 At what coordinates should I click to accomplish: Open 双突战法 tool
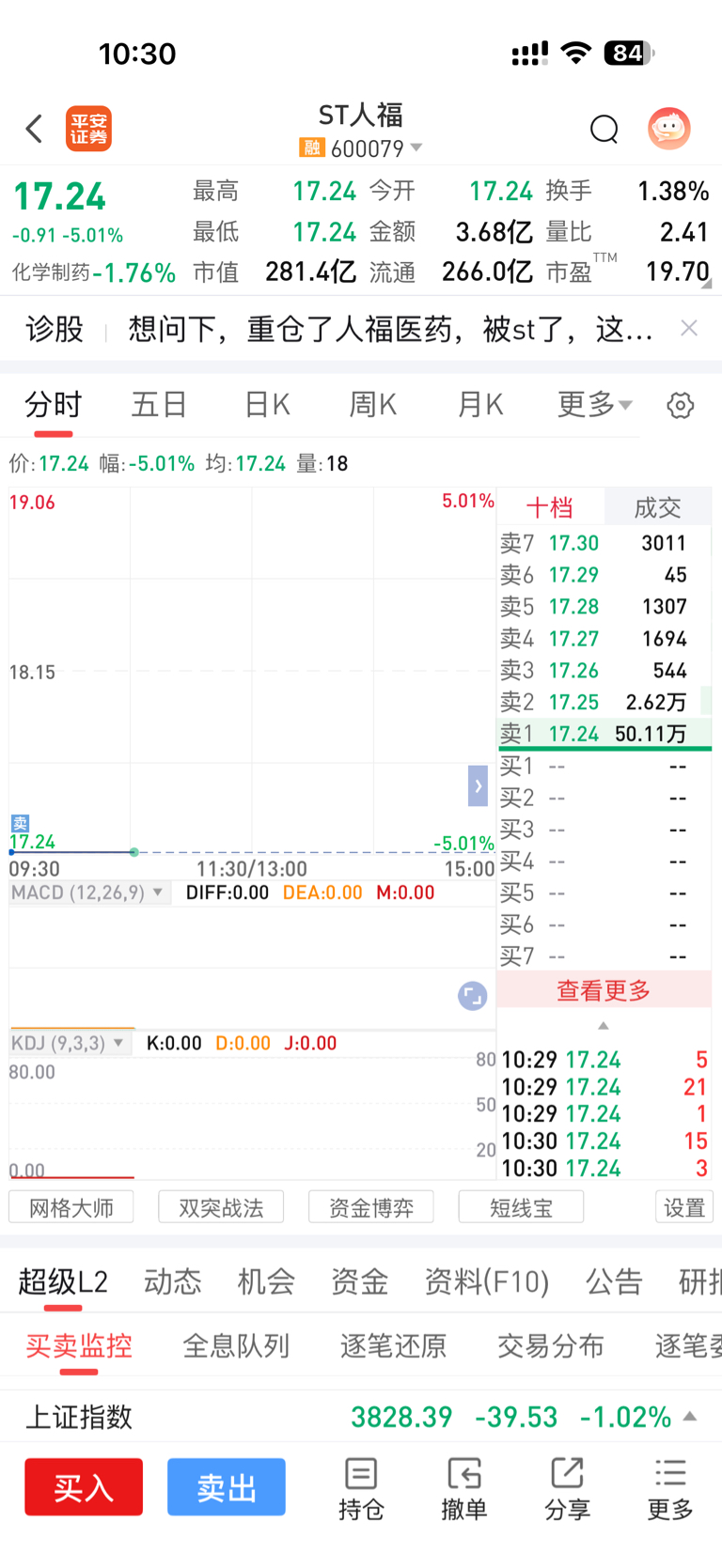[x=221, y=1207]
